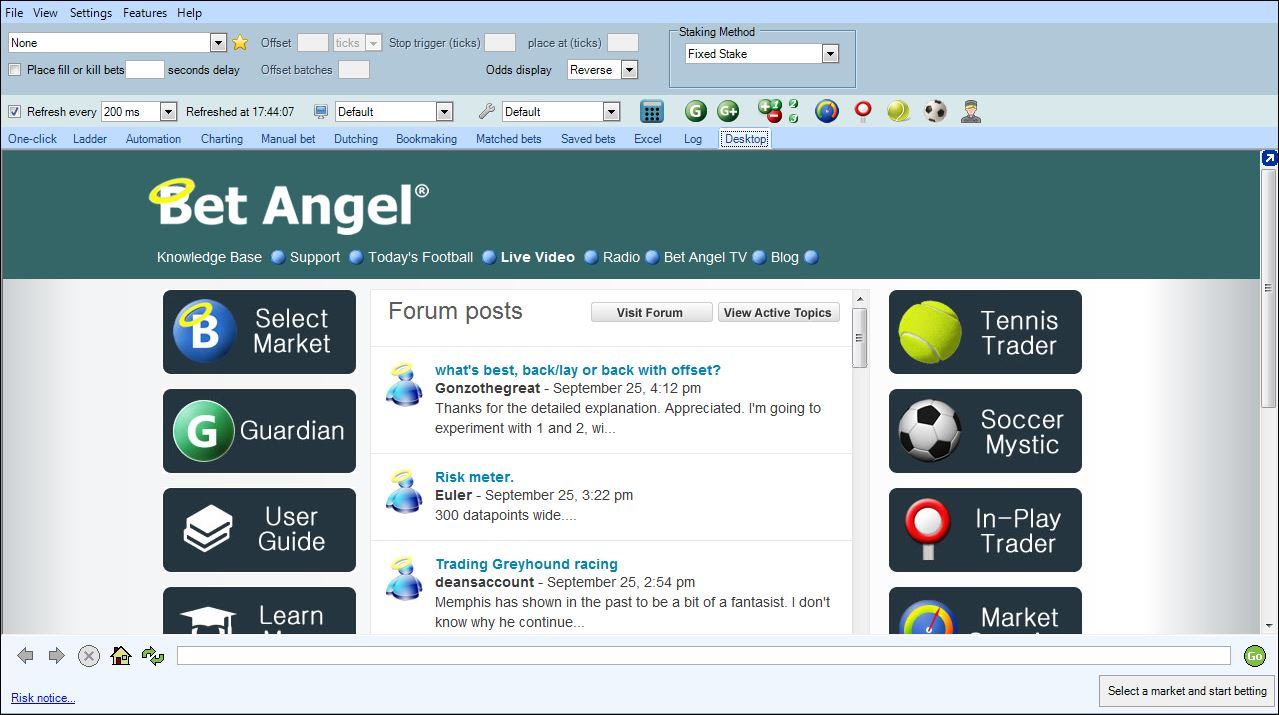Open Tennis Trader from tennis ball toolbar icon
Screen dimensions: 1279x715
coord(899,111)
